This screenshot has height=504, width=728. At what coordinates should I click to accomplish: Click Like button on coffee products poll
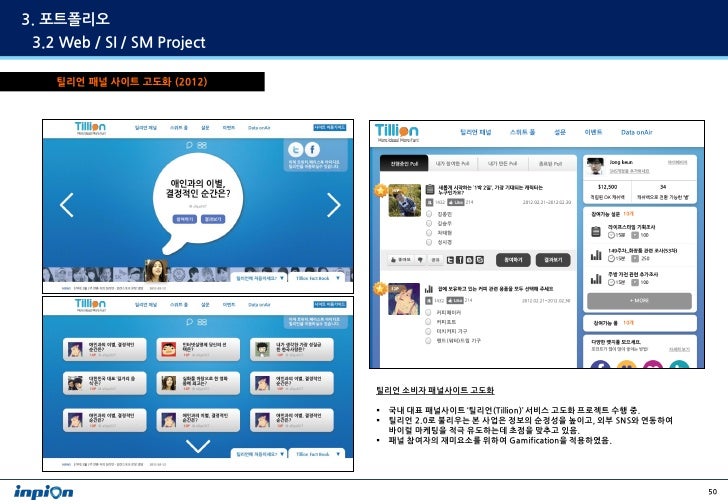[x=455, y=300]
